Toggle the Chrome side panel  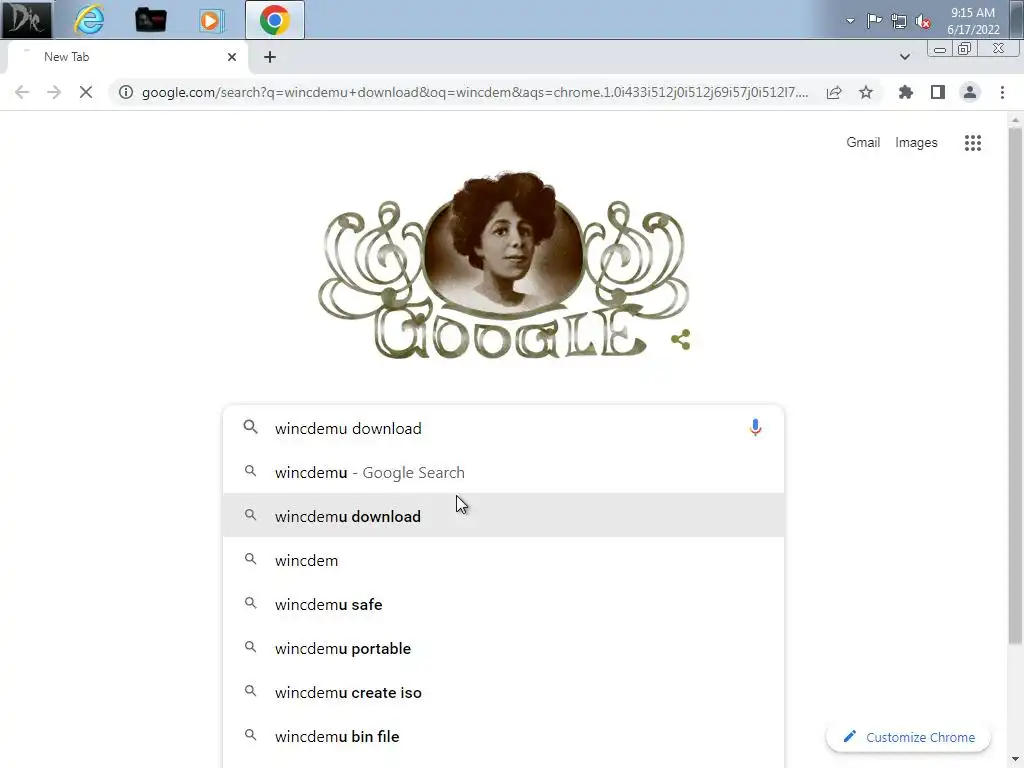[x=937, y=92]
